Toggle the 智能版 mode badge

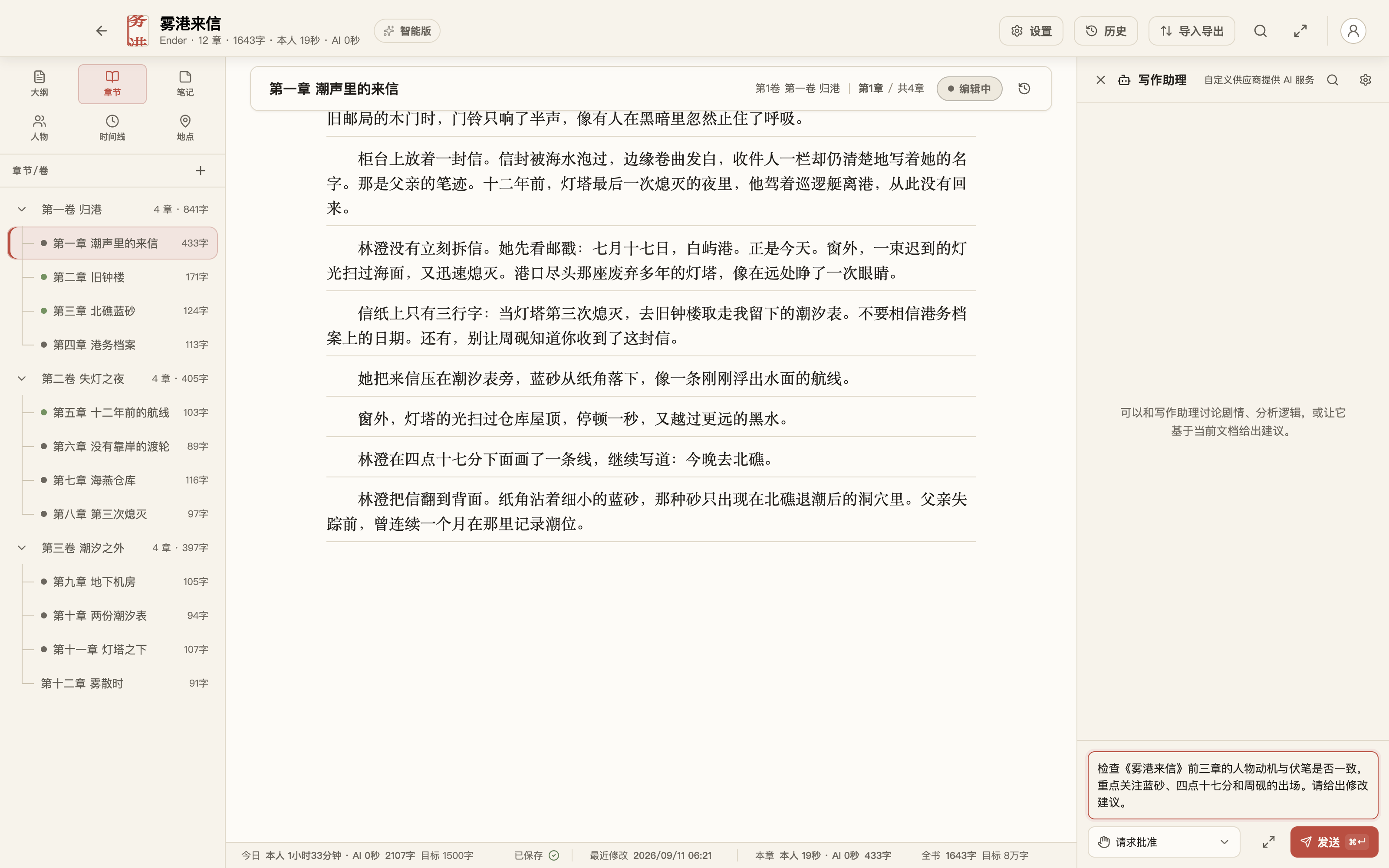click(x=407, y=31)
